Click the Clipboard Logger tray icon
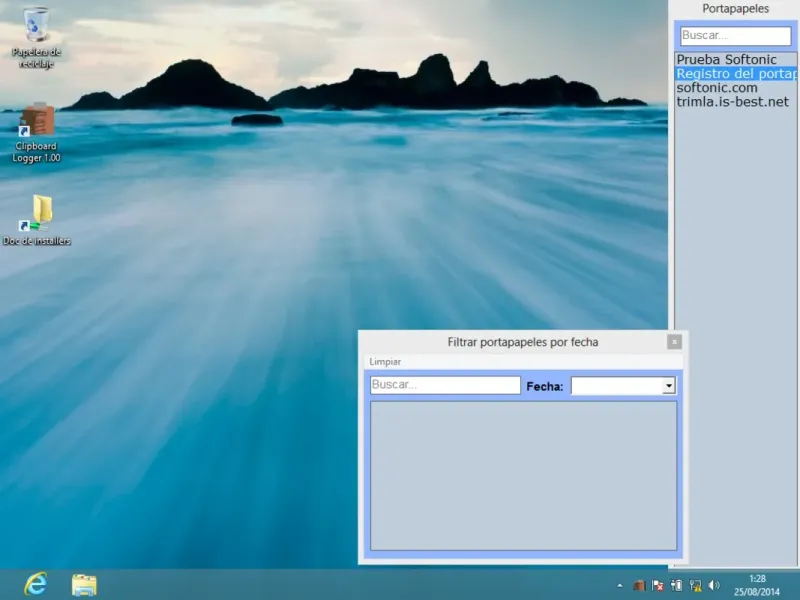Viewport: 800px width, 600px height. [x=639, y=585]
